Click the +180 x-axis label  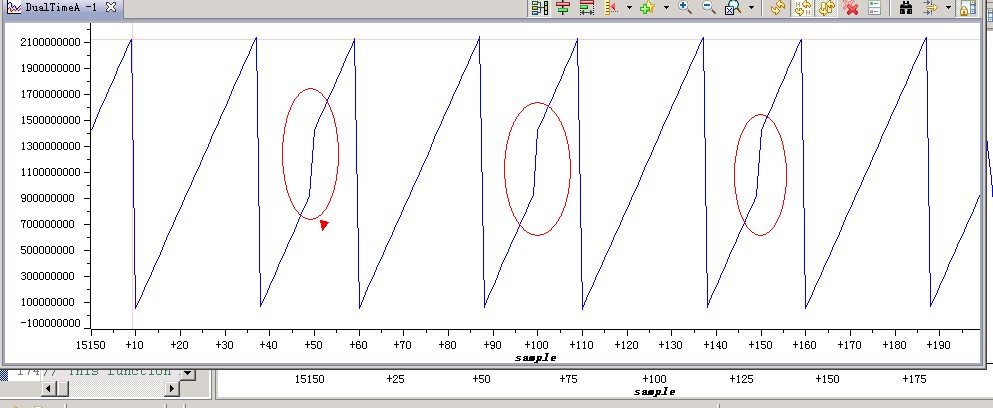click(x=894, y=345)
